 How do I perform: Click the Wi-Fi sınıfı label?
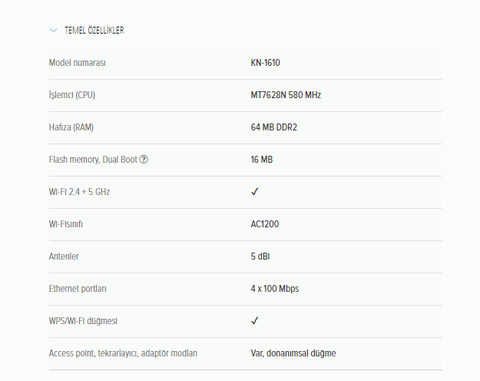(66, 224)
